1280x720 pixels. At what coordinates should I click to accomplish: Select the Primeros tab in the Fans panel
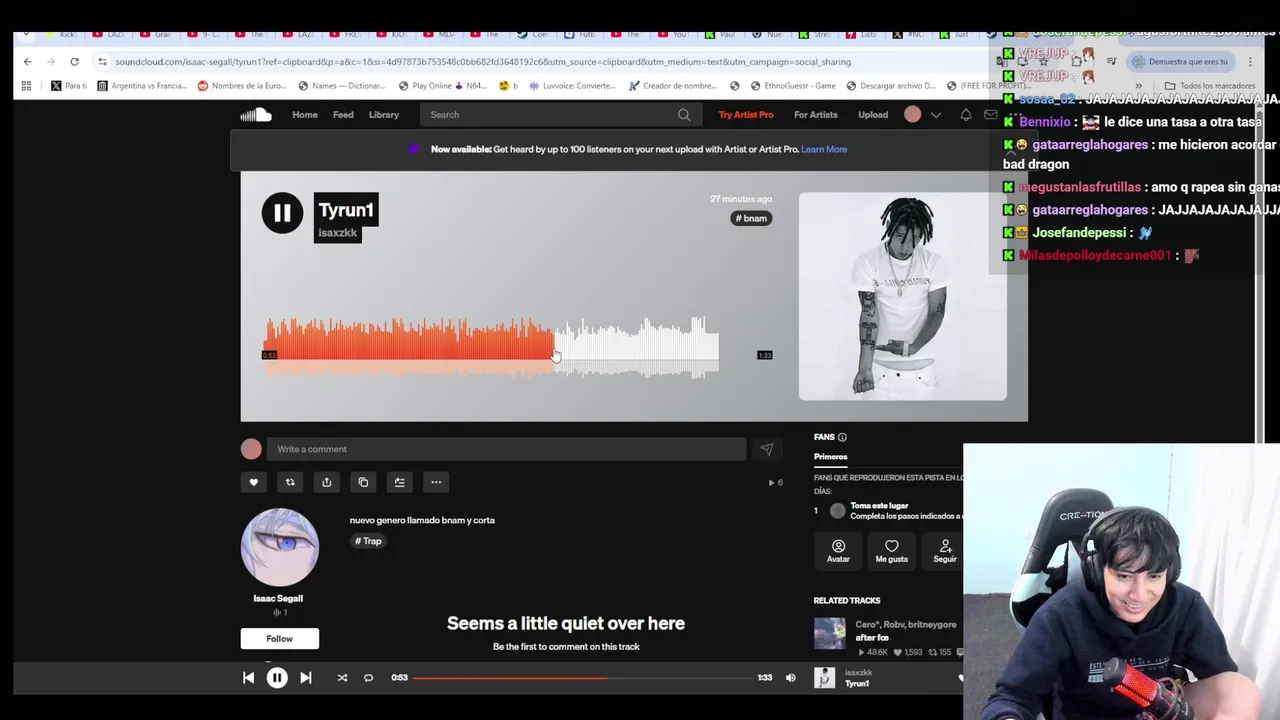tap(830, 457)
